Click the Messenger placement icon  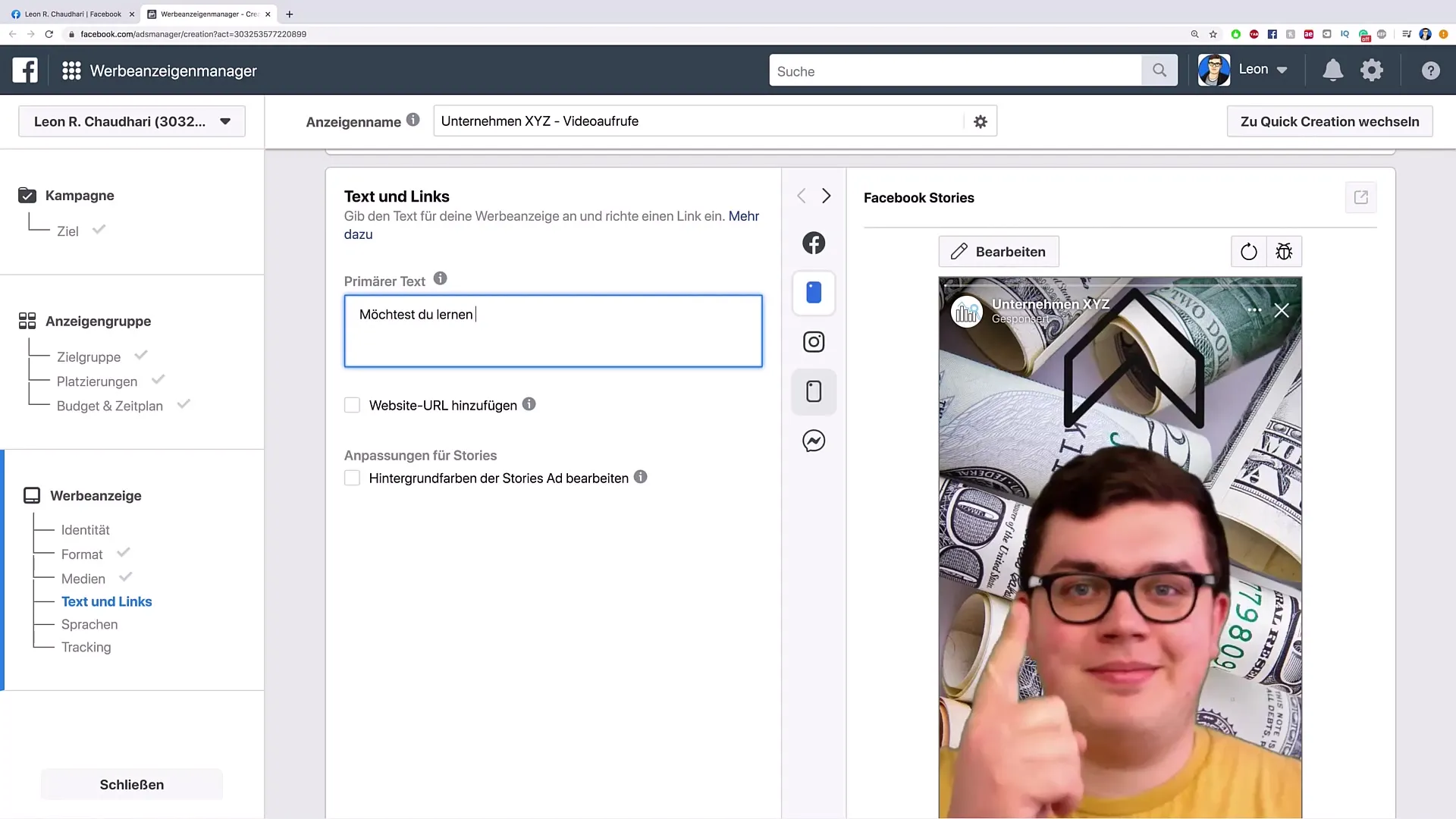pos(813,441)
